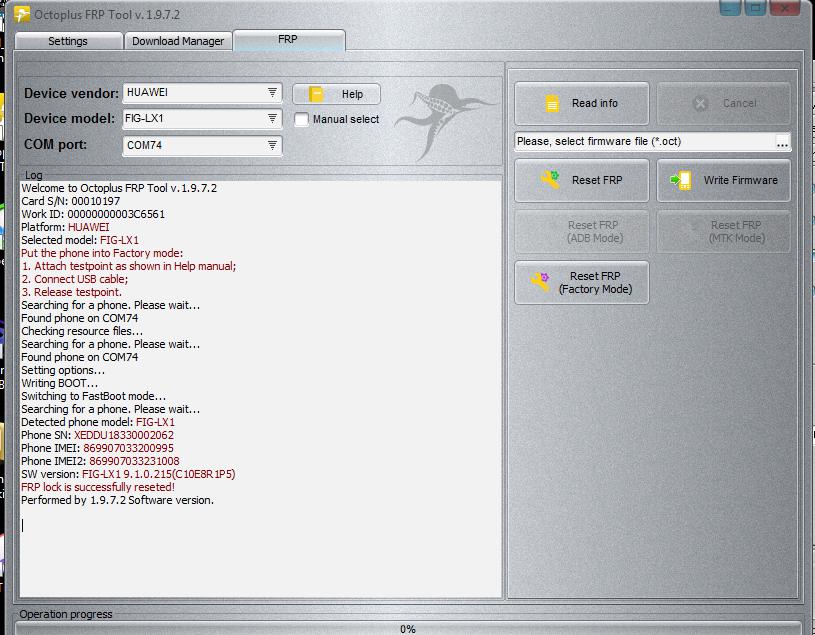Screen dimensions: 815x635
Task: Tick the Manual select checkbox
Action: click(x=301, y=120)
